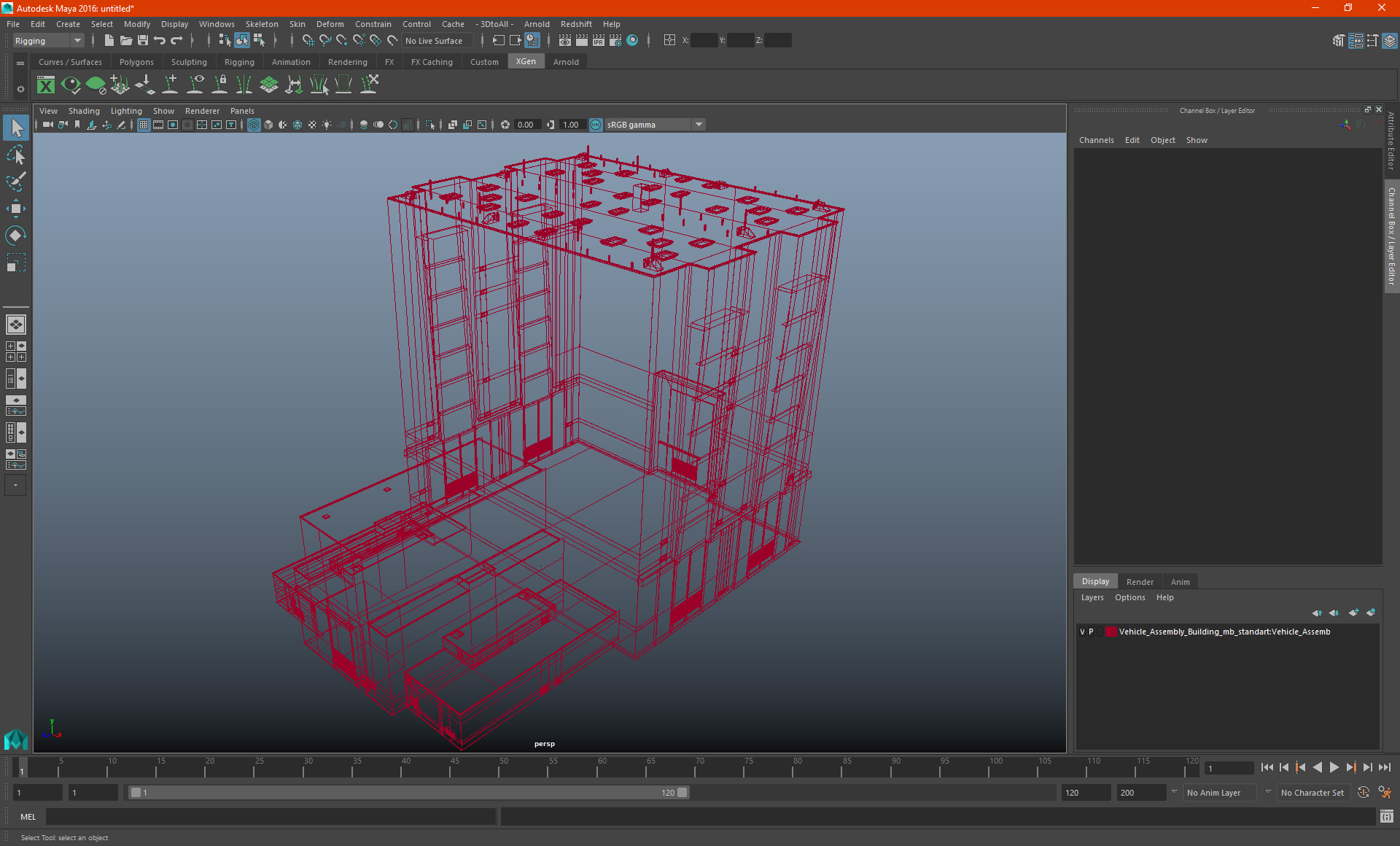
Task: Click the MEL command line input field
Action: 271,817
